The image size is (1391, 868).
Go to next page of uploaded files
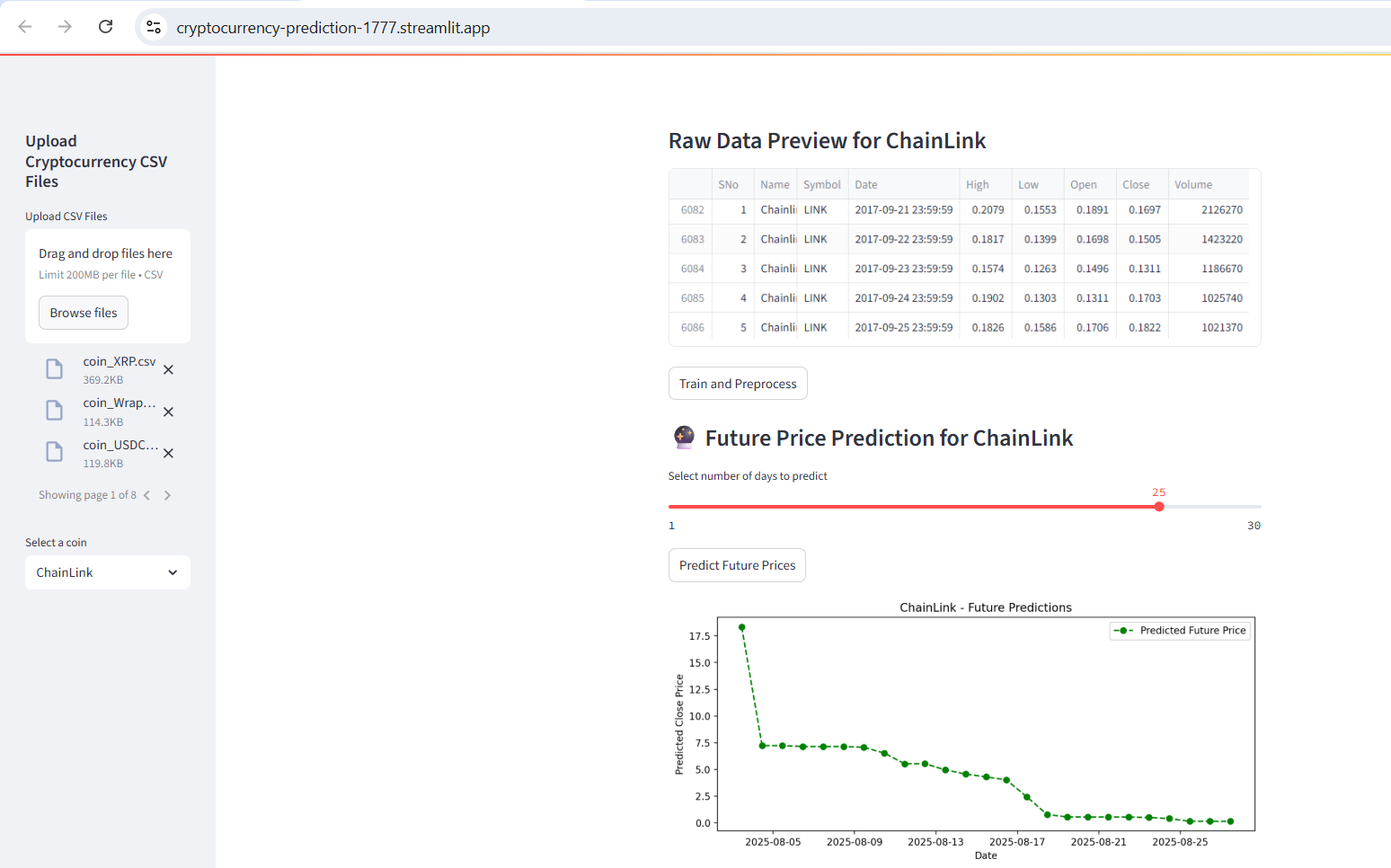167,495
